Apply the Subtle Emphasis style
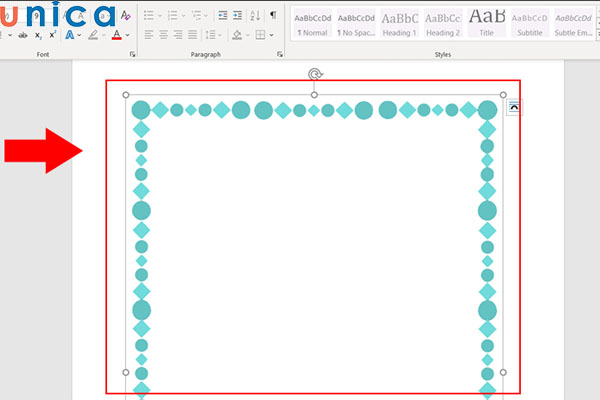 [x=574, y=24]
